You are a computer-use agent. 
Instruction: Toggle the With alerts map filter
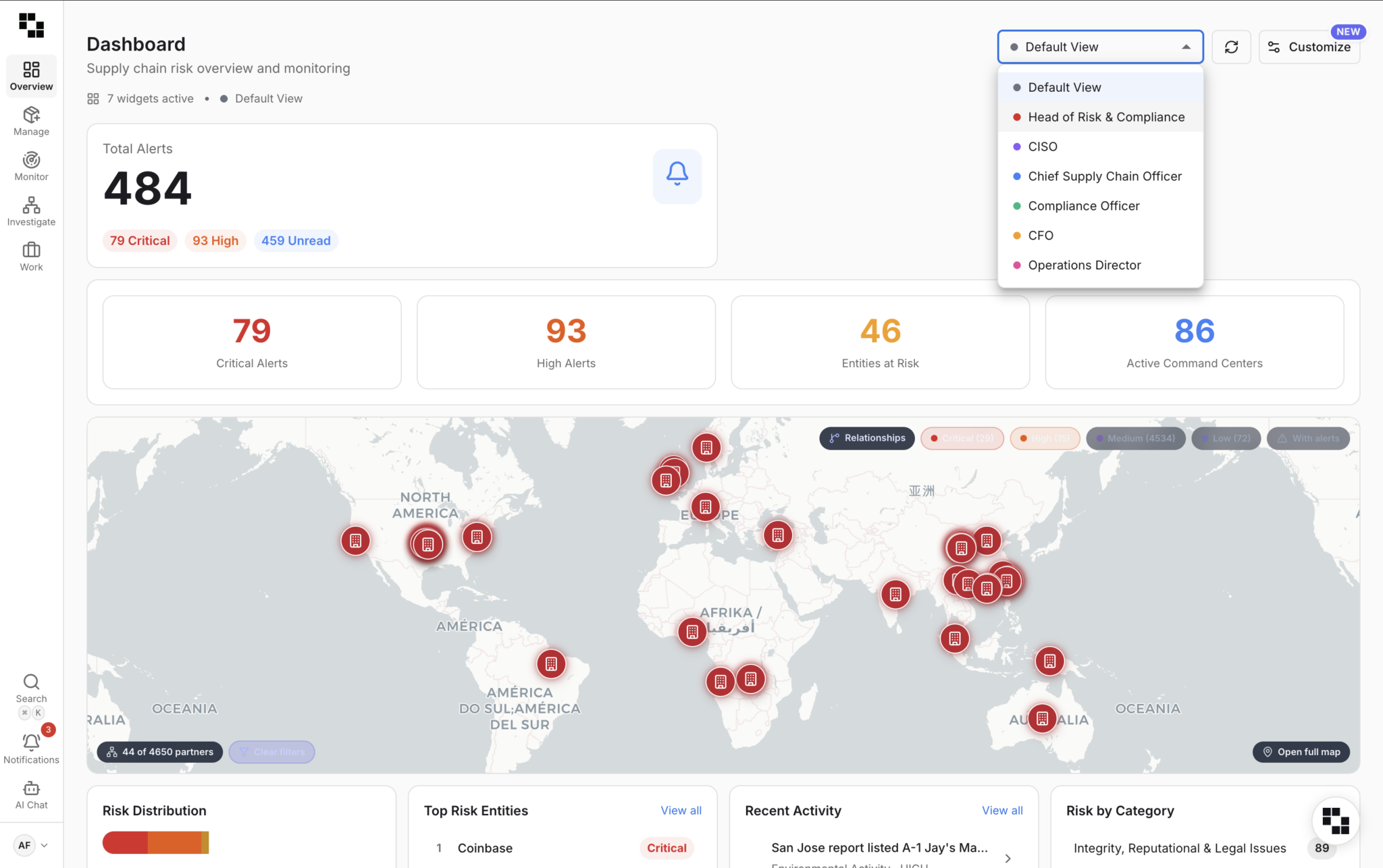pyautogui.click(x=1308, y=438)
